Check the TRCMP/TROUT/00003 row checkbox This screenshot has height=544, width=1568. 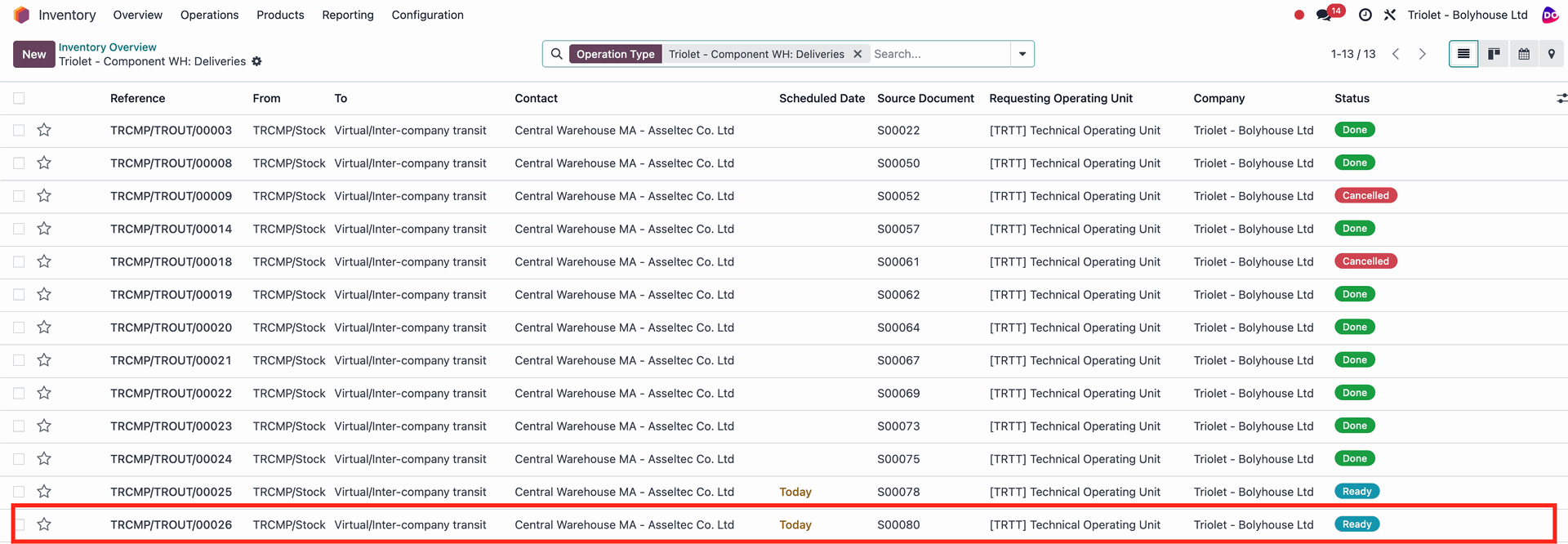(19, 130)
